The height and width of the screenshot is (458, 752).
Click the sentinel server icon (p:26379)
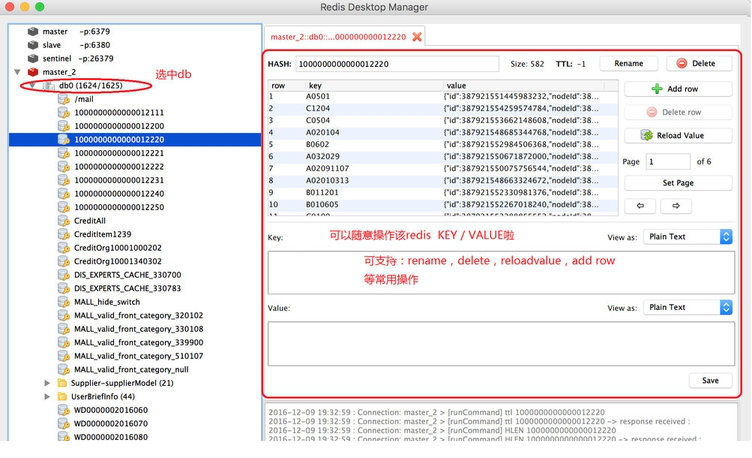point(33,58)
